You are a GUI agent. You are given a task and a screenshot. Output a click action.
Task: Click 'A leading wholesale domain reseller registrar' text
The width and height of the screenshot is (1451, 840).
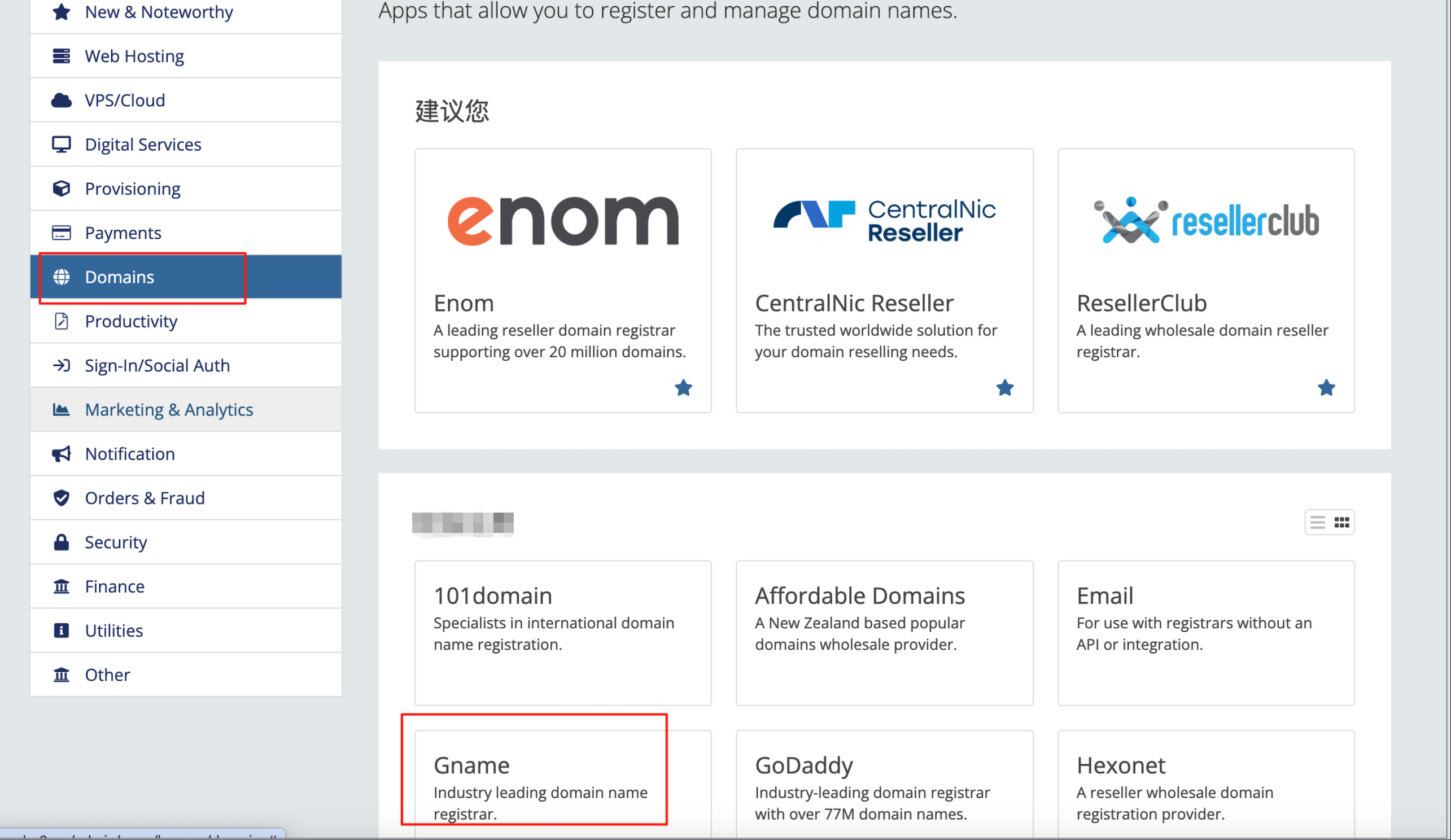(x=1202, y=341)
